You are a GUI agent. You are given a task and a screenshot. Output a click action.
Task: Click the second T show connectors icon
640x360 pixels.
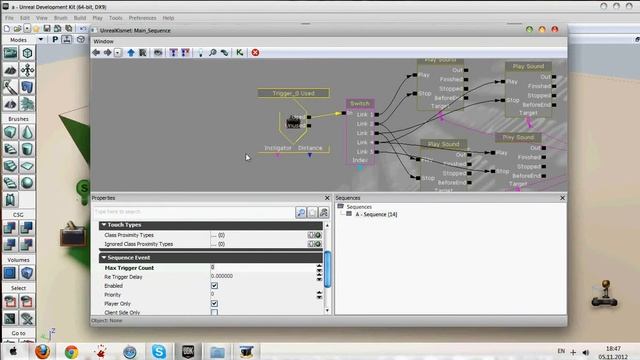tap(185, 53)
